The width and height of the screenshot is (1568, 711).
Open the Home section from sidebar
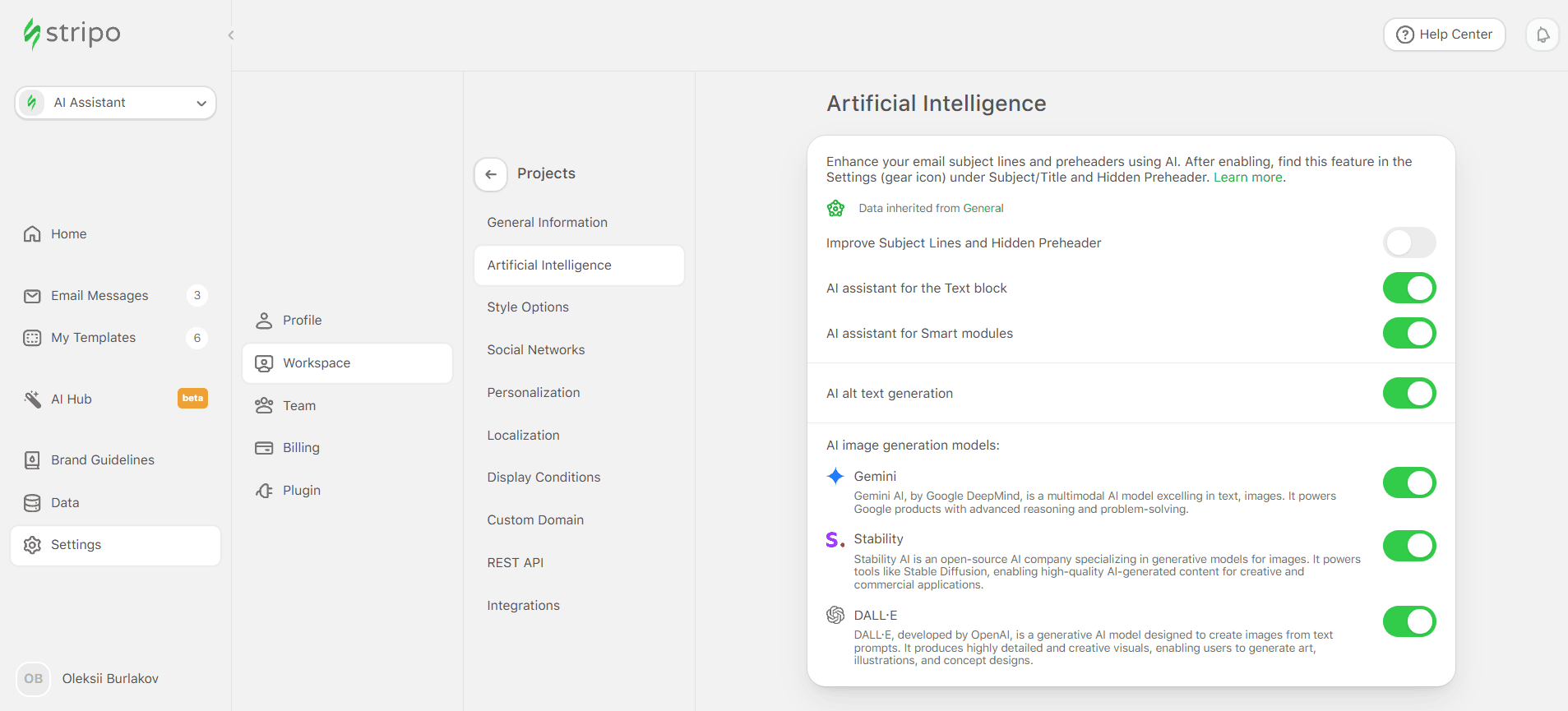[x=68, y=233]
